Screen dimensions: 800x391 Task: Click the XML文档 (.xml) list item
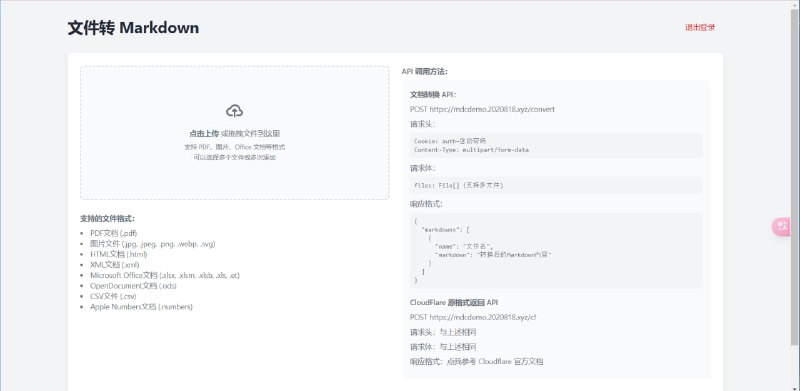click(114, 265)
